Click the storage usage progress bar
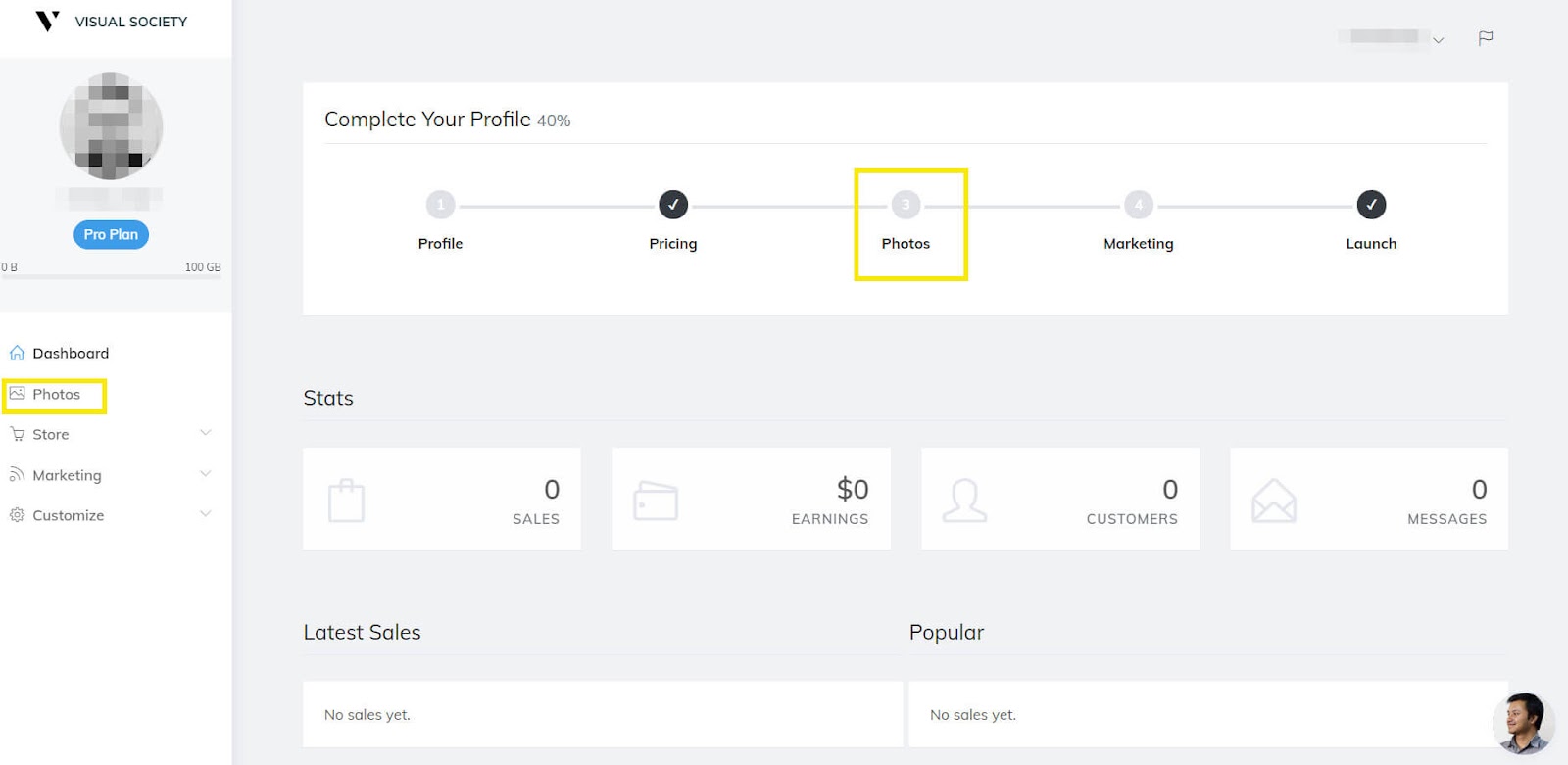1568x765 pixels. pos(111,277)
